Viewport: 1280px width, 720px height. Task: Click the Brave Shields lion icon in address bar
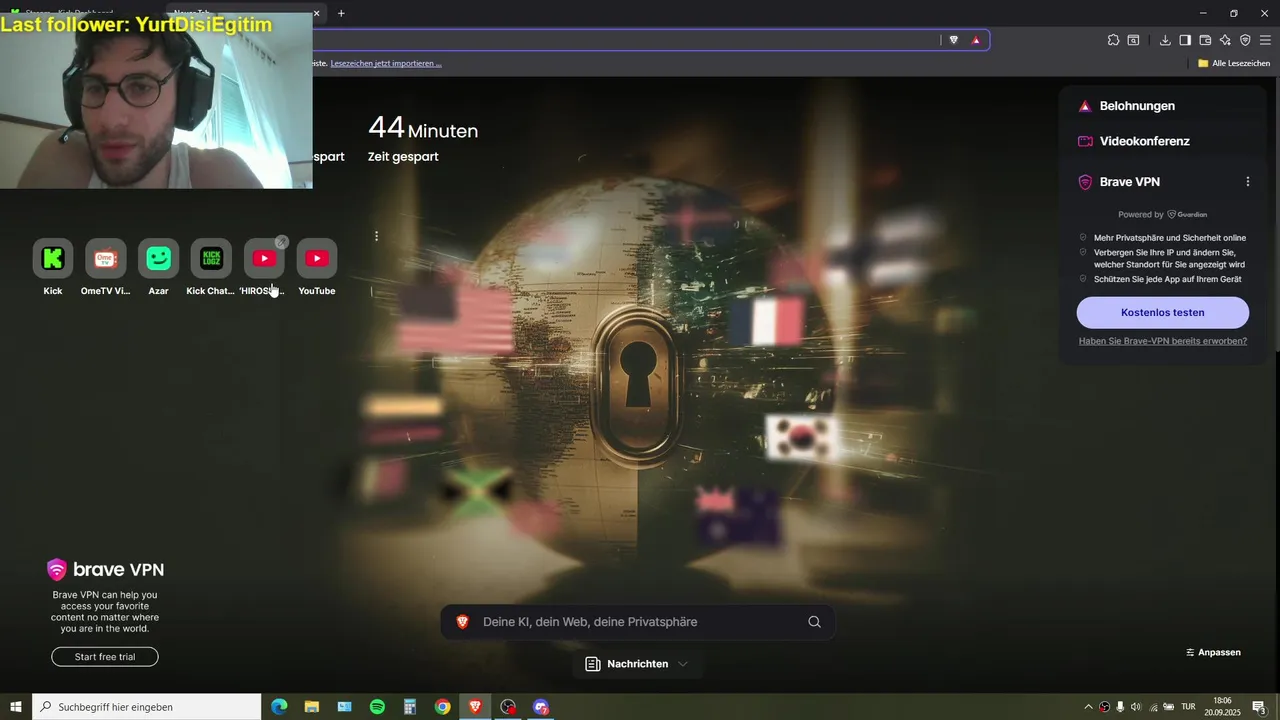[953, 40]
